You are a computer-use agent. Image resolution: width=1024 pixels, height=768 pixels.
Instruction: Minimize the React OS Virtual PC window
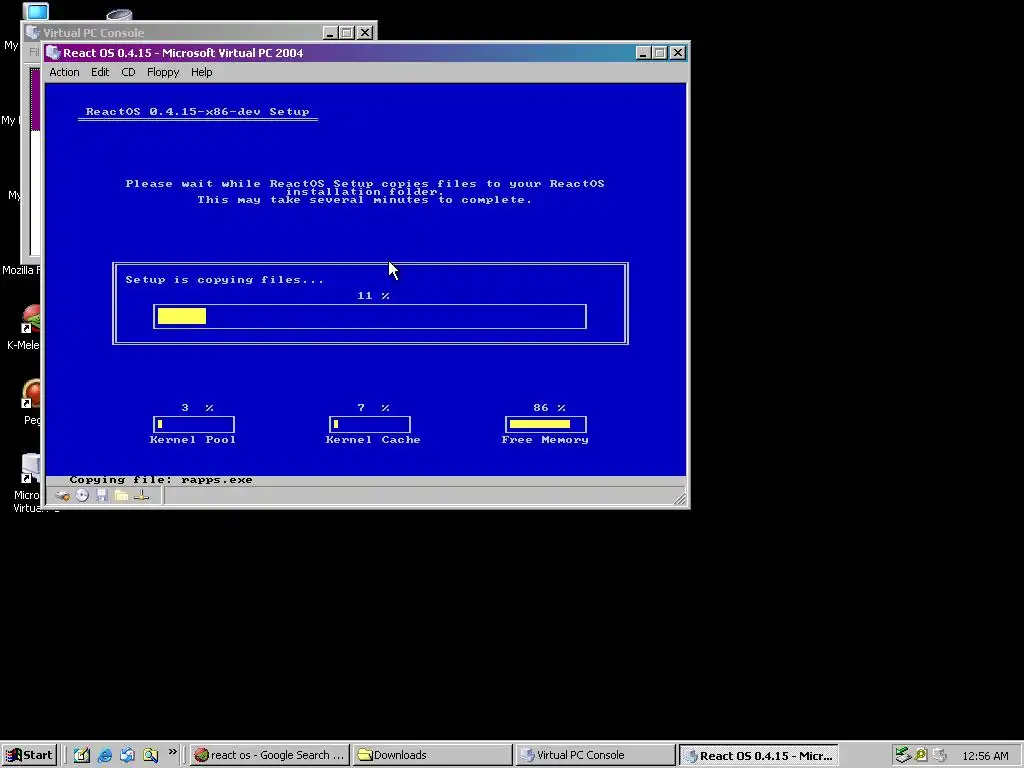pos(643,53)
